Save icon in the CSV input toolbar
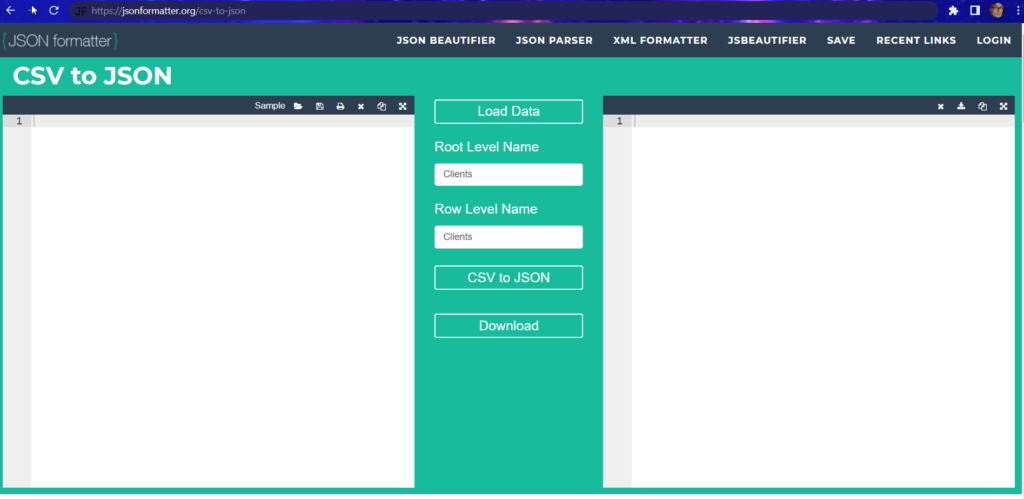Screen dimensions: 1024x499 pos(319,106)
